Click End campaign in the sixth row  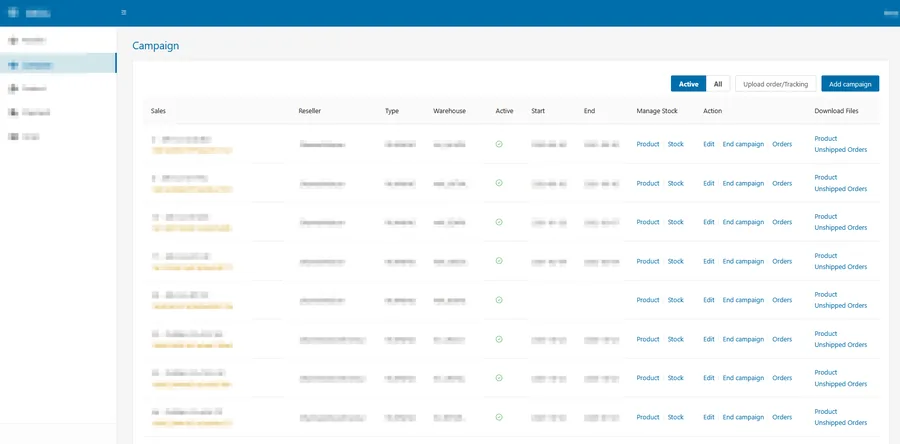click(743, 339)
